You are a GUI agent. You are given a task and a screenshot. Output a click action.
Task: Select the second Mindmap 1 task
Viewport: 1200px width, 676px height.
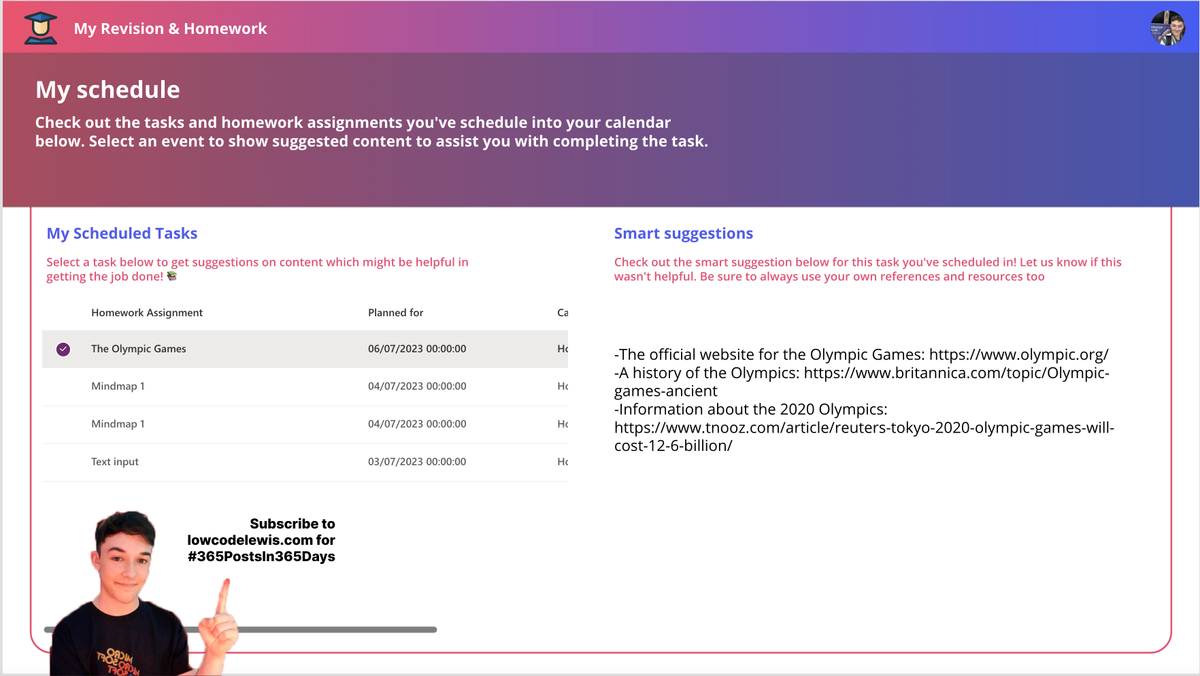[118, 424]
